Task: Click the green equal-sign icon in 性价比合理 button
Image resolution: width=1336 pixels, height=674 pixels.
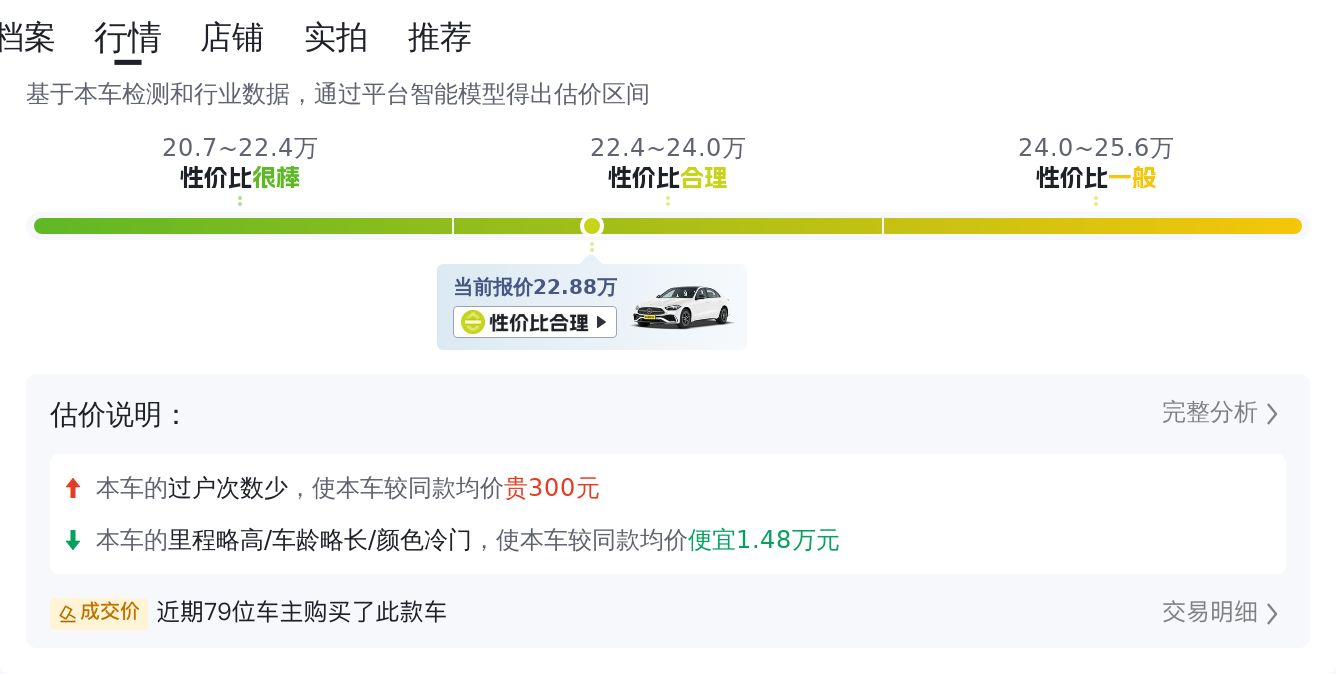Action: (473, 322)
